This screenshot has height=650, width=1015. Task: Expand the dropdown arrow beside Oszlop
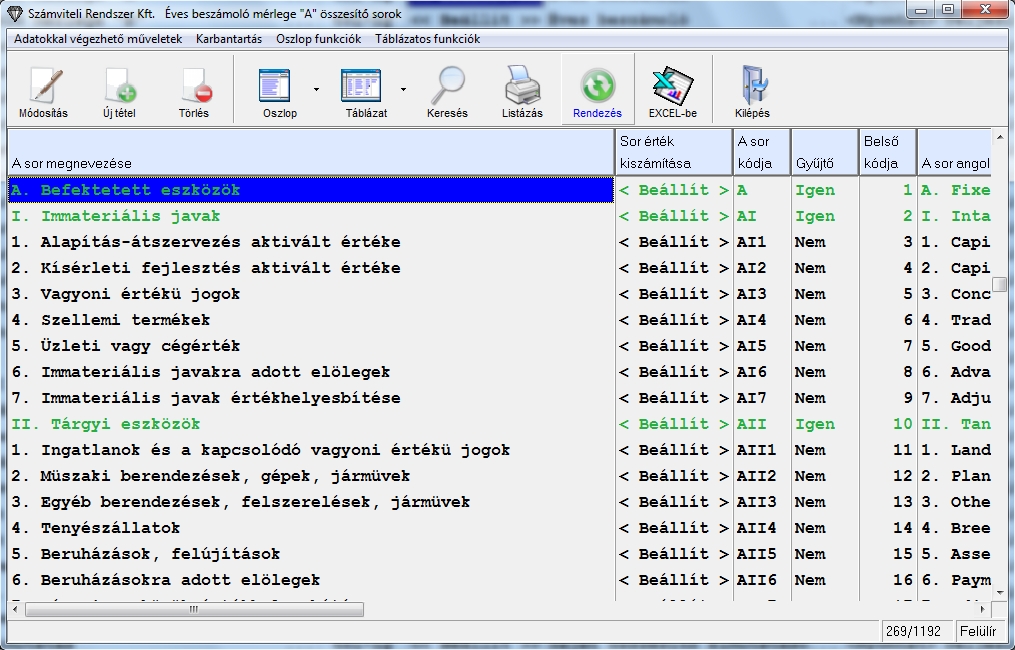click(316, 89)
